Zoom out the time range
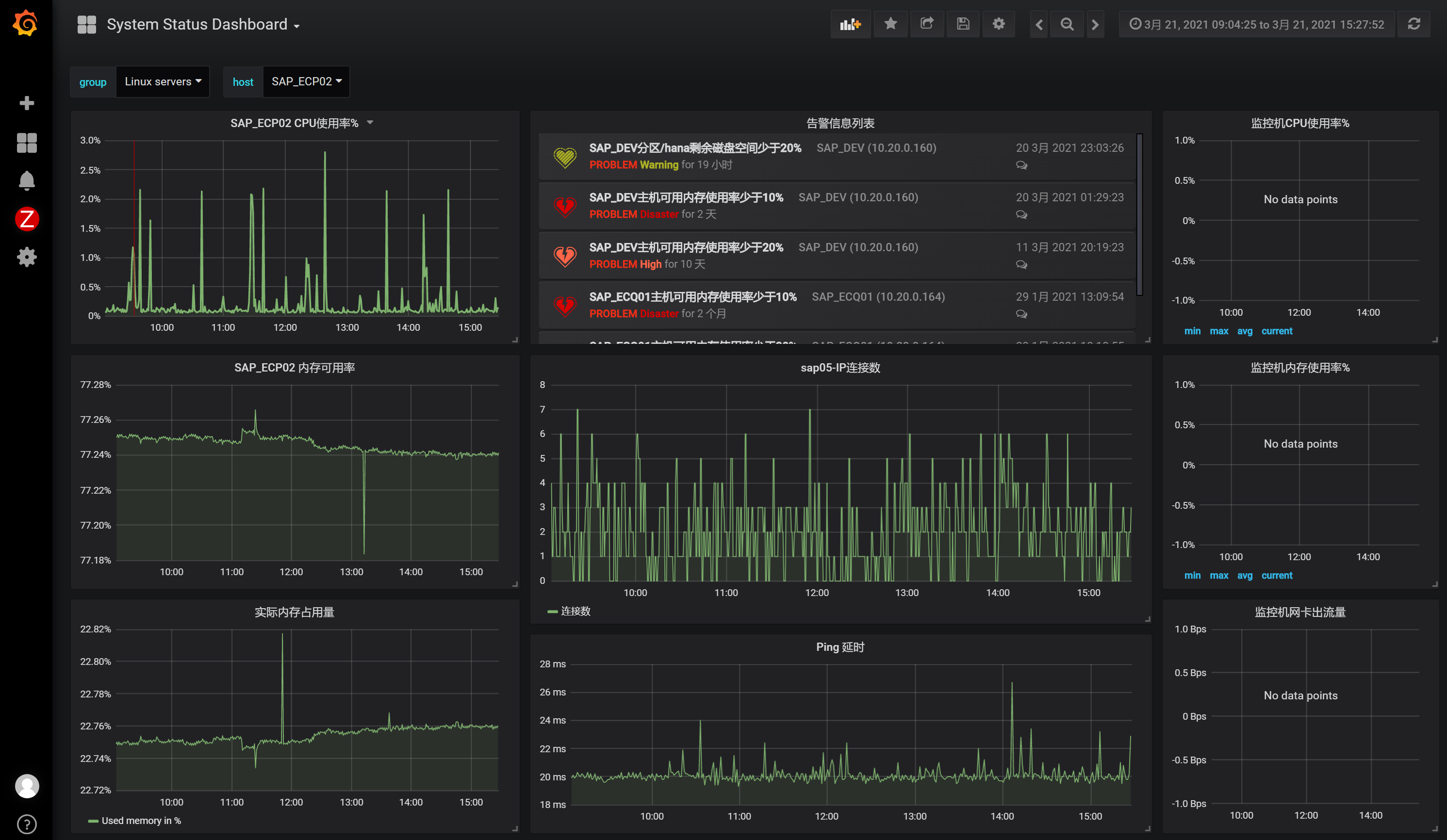Screen dimensions: 1447x840 pos(1066,24)
